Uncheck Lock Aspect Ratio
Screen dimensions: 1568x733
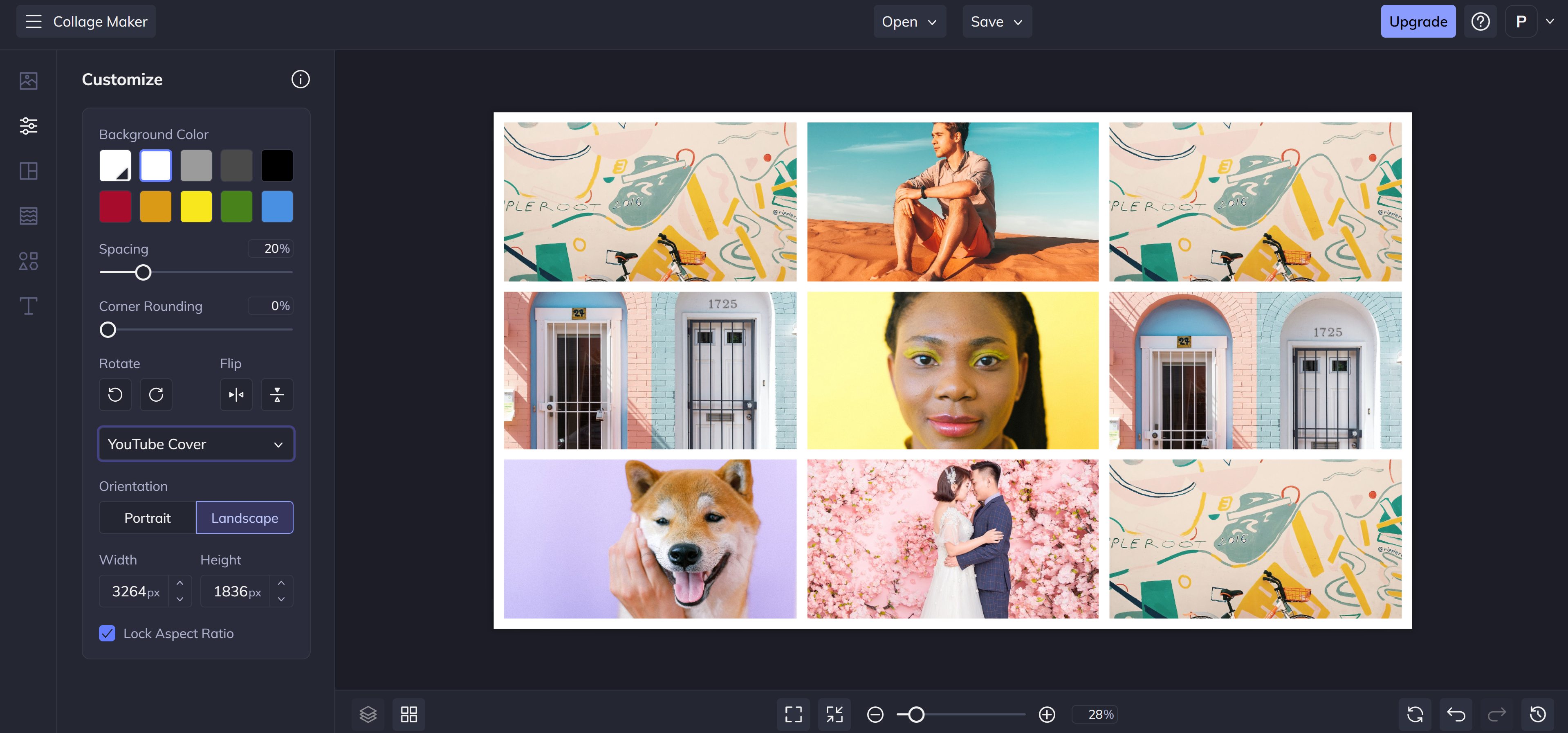107,633
